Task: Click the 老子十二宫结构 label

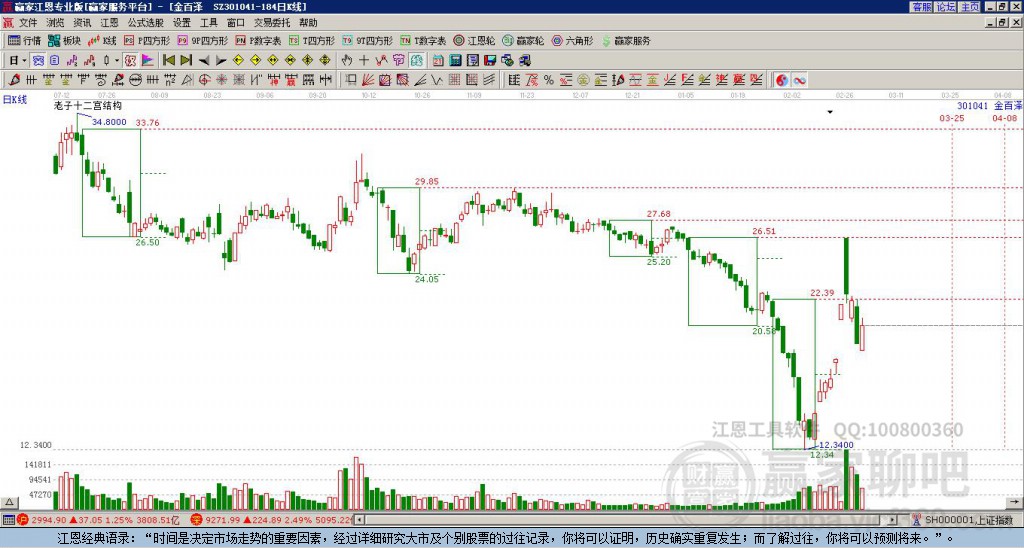Action: click(x=88, y=105)
